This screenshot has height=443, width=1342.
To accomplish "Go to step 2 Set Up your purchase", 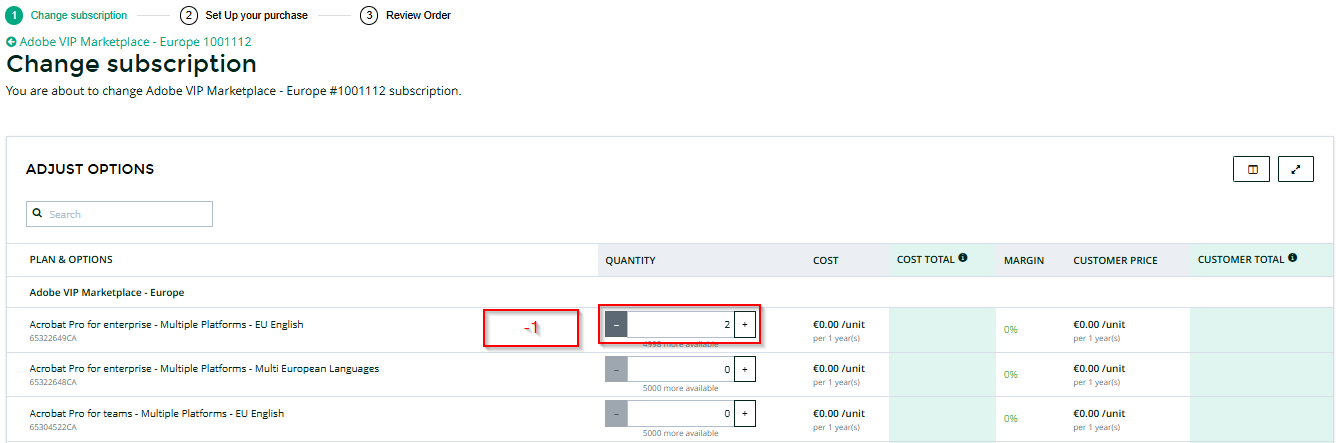I will click(244, 15).
